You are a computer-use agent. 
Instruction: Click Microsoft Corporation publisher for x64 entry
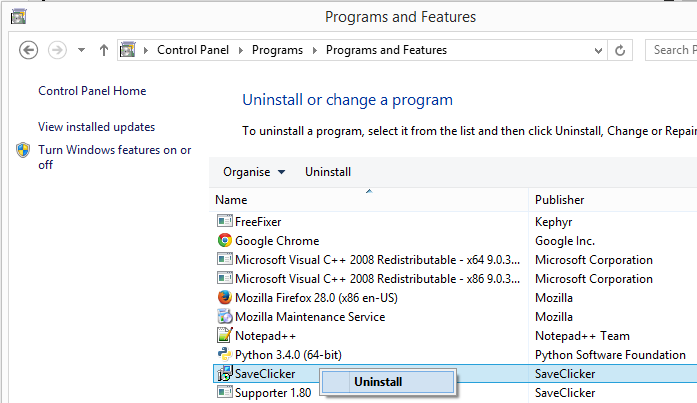coord(594,260)
